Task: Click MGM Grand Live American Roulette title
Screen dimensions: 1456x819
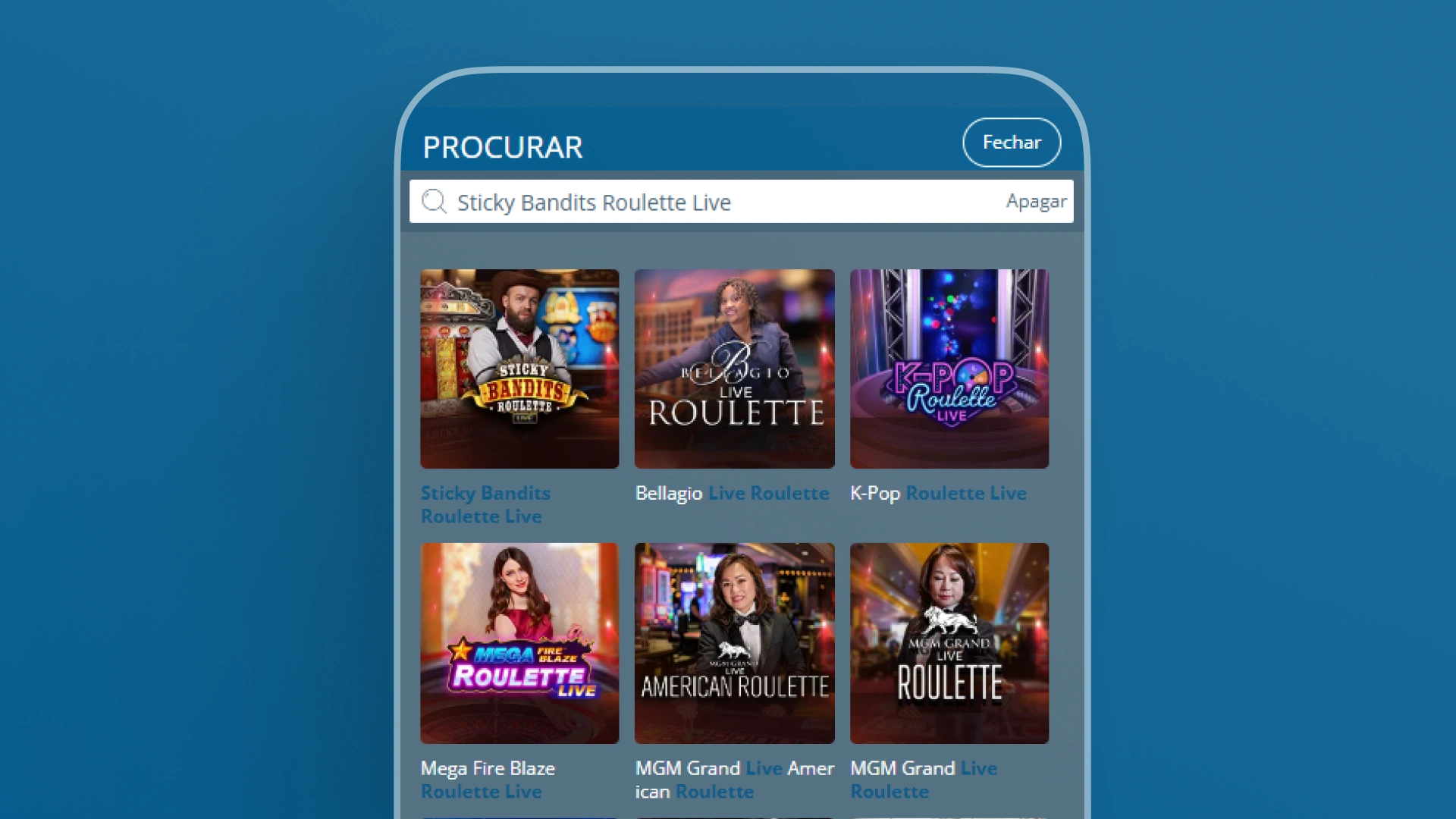Action: (x=734, y=780)
